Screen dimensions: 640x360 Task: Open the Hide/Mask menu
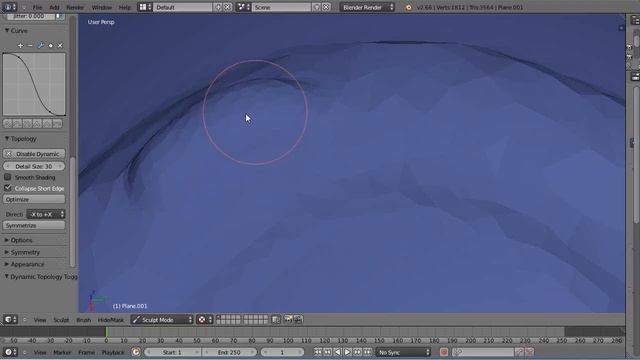(x=111, y=320)
